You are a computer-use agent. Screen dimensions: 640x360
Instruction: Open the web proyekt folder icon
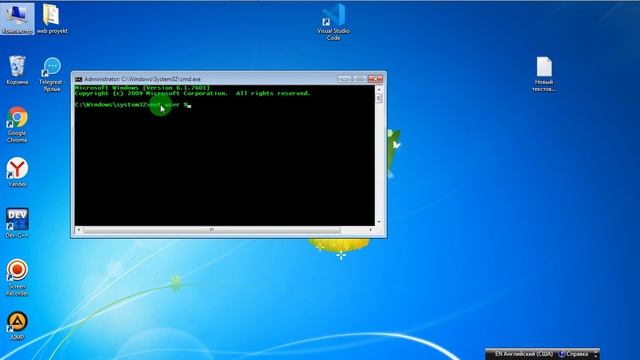[52, 19]
